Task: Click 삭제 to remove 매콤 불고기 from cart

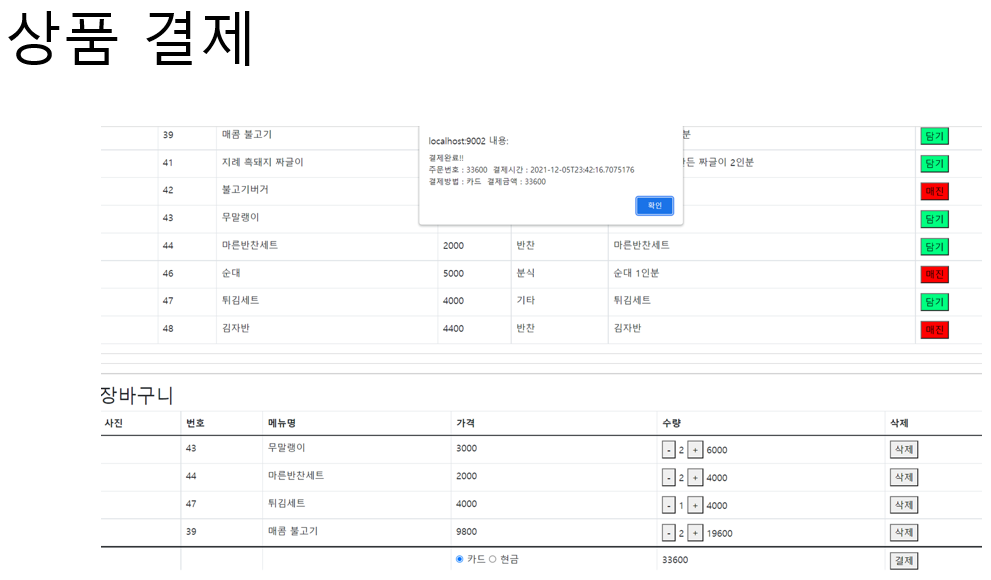Action: pyautogui.click(x=903, y=532)
